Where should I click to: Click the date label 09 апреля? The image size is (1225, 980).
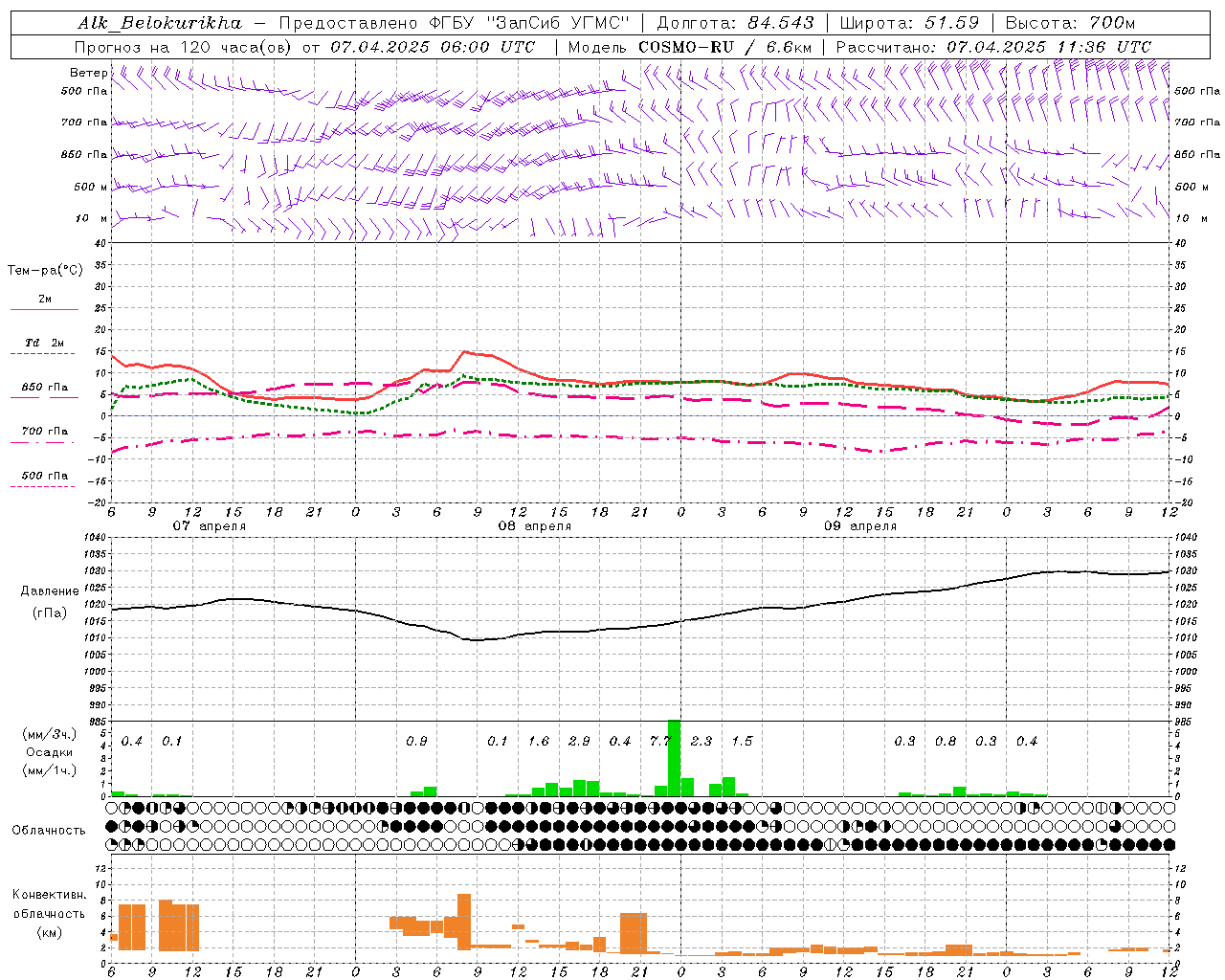[859, 526]
